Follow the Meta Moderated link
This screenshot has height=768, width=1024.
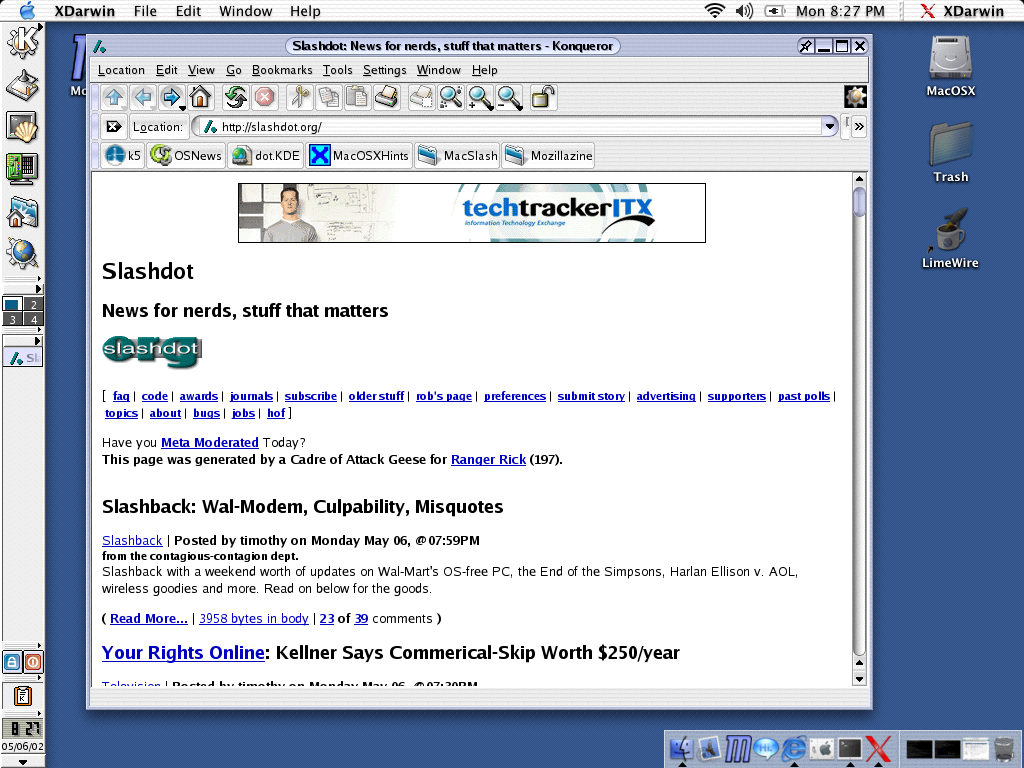pos(210,443)
